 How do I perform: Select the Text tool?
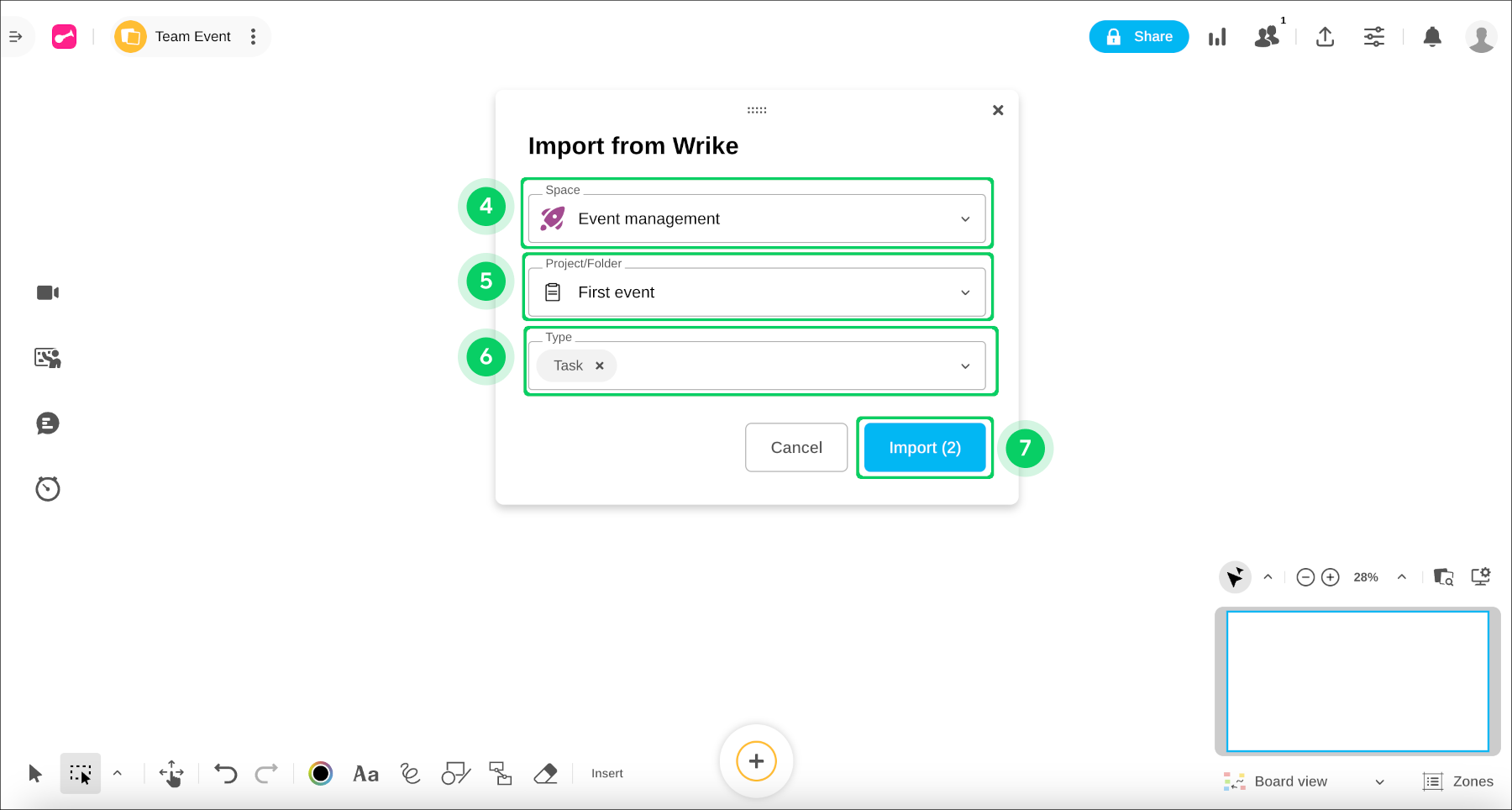point(365,773)
